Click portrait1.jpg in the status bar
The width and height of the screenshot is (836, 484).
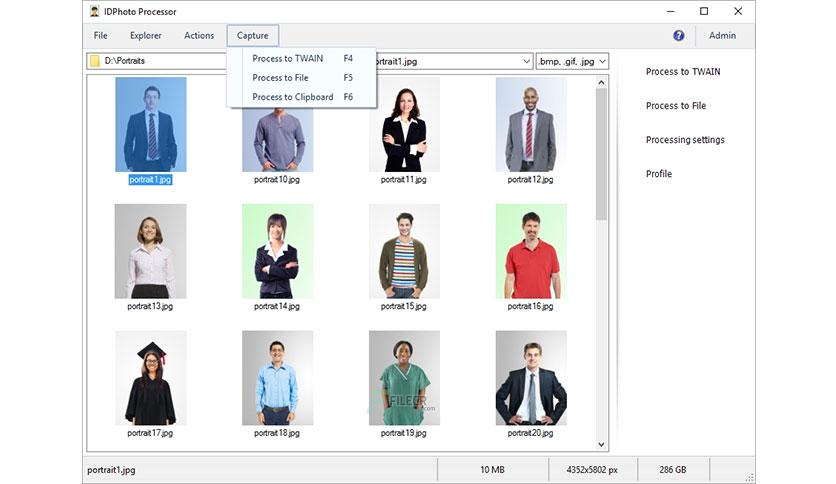(x=111, y=470)
